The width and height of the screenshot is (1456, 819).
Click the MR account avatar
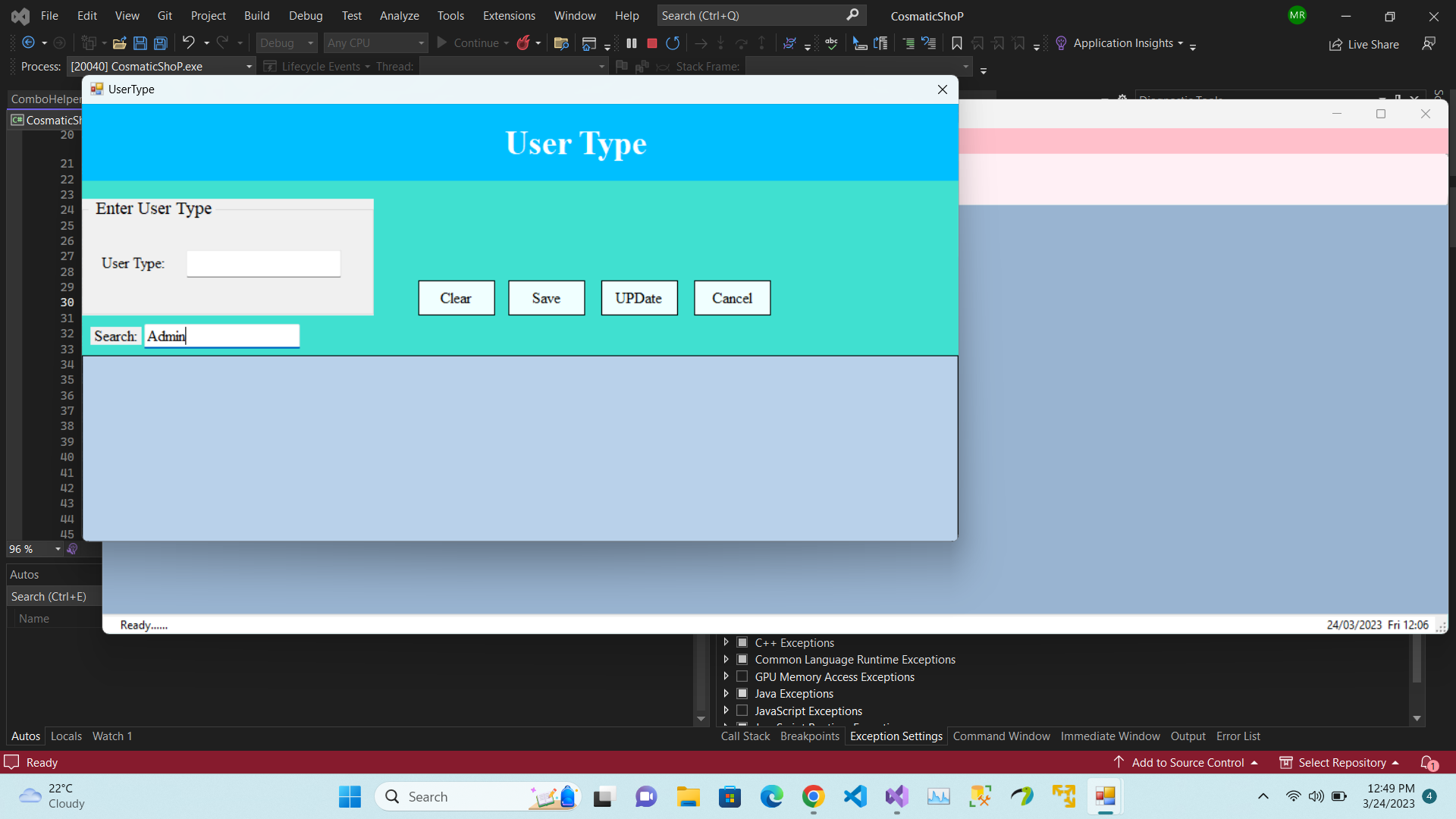1298,15
